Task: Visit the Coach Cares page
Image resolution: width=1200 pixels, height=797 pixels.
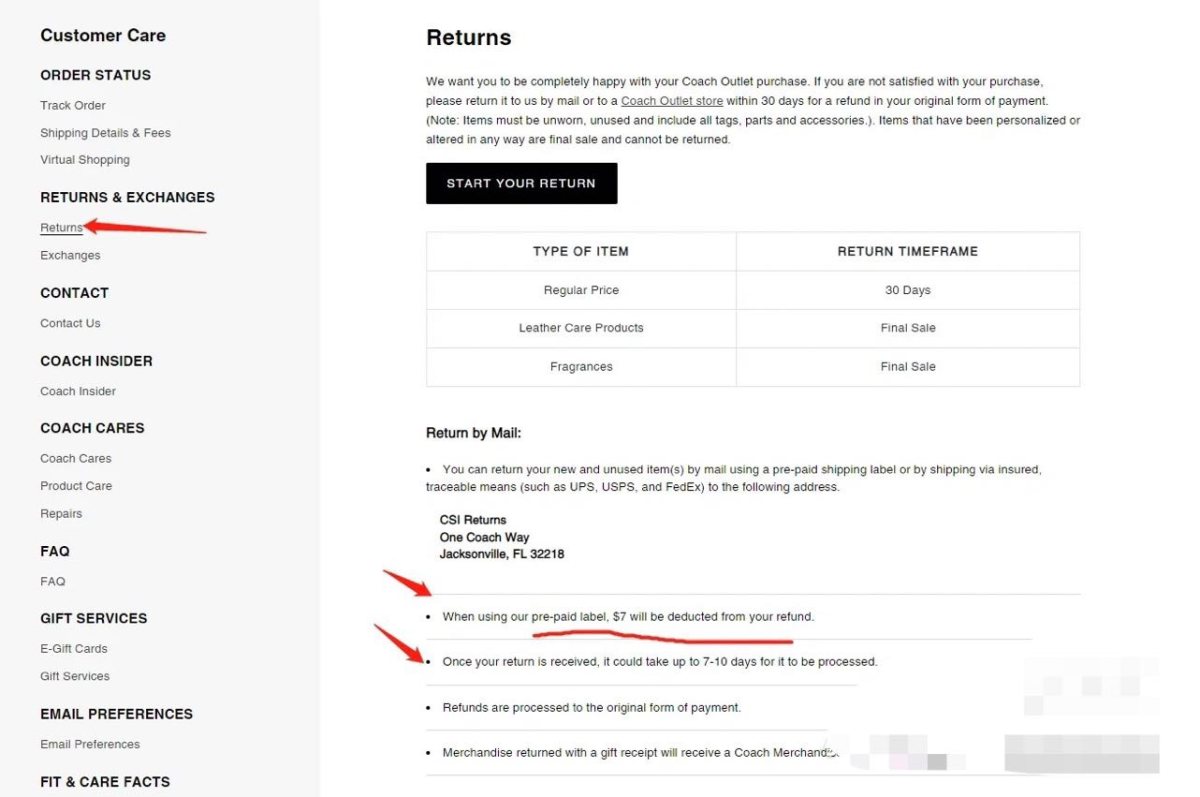Action: tap(76, 458)
